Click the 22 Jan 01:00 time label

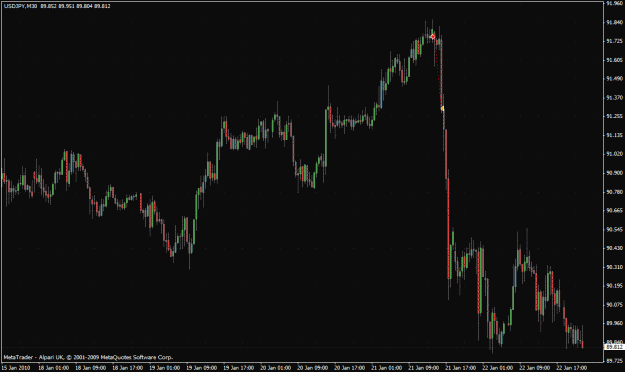click(497, 368)
